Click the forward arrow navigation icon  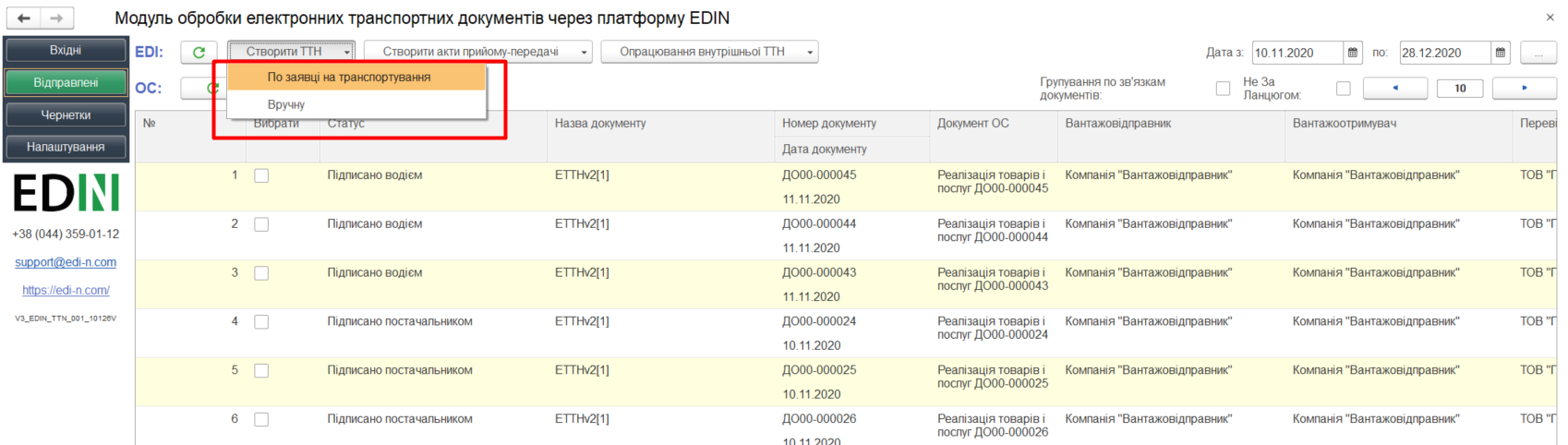pyautogui.click(x=57, y=18)
